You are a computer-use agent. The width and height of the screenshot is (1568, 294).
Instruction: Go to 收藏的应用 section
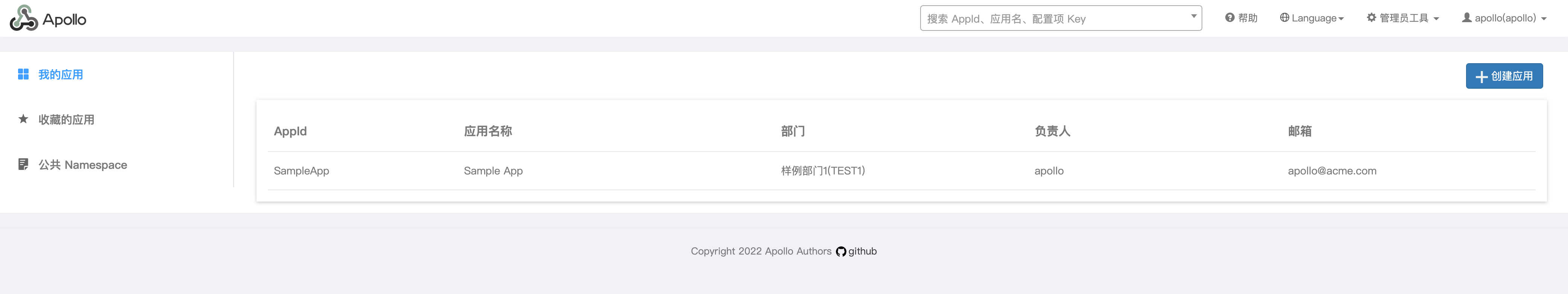(x=66, y=119)
